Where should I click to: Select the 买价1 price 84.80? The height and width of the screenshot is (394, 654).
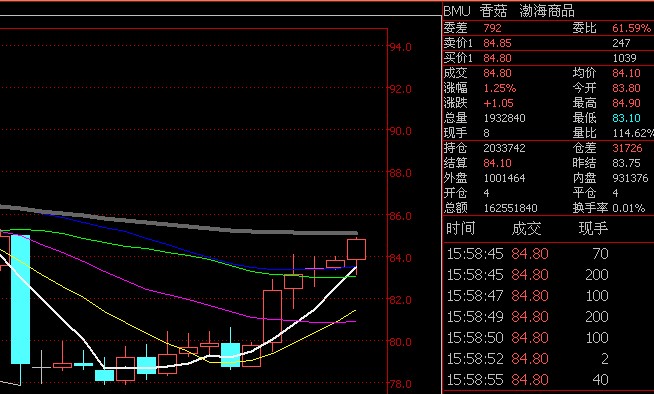click(497, 58)
